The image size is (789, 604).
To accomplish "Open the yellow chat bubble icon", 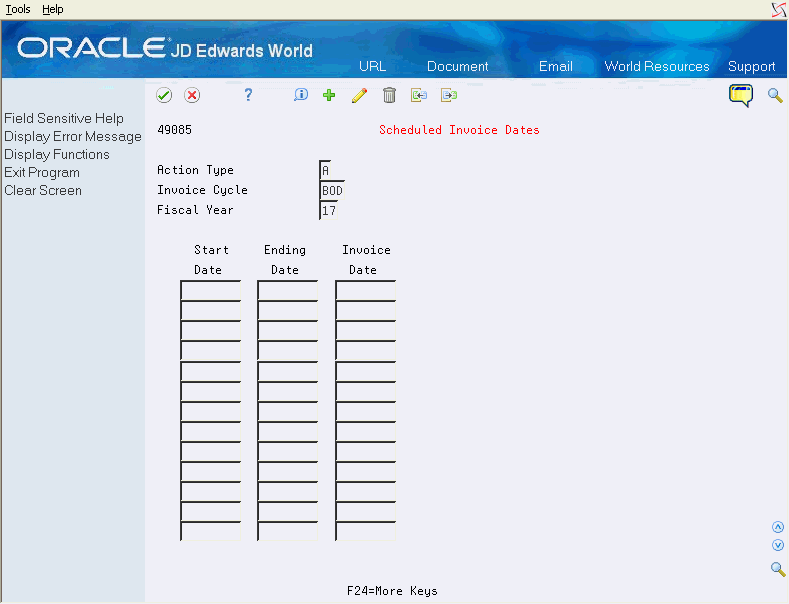I will [741, 96].
